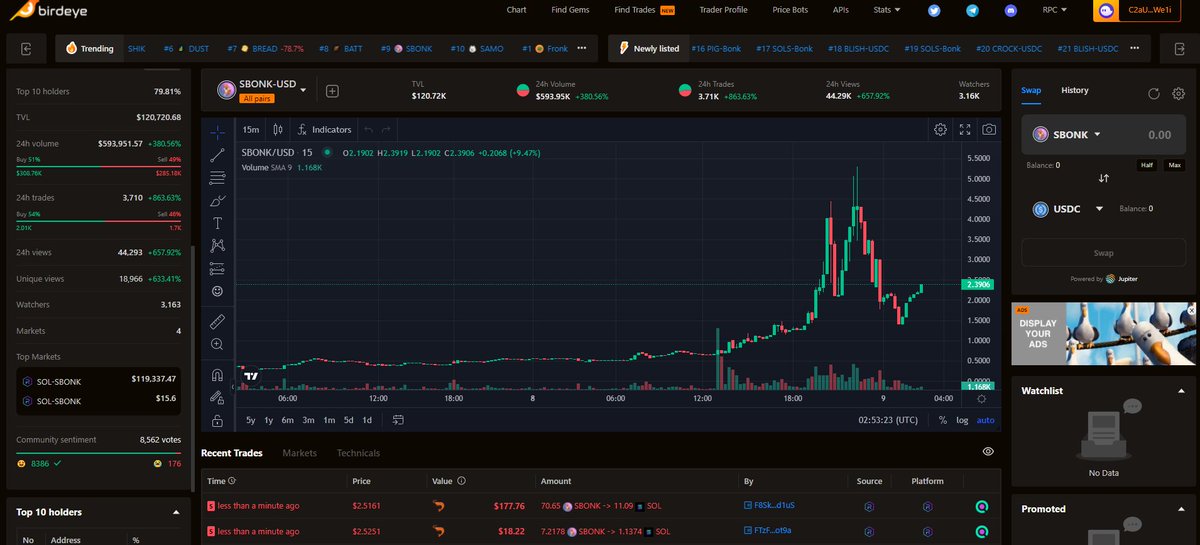
Task: Open the Chart nav item
Action: coord(516,10)
